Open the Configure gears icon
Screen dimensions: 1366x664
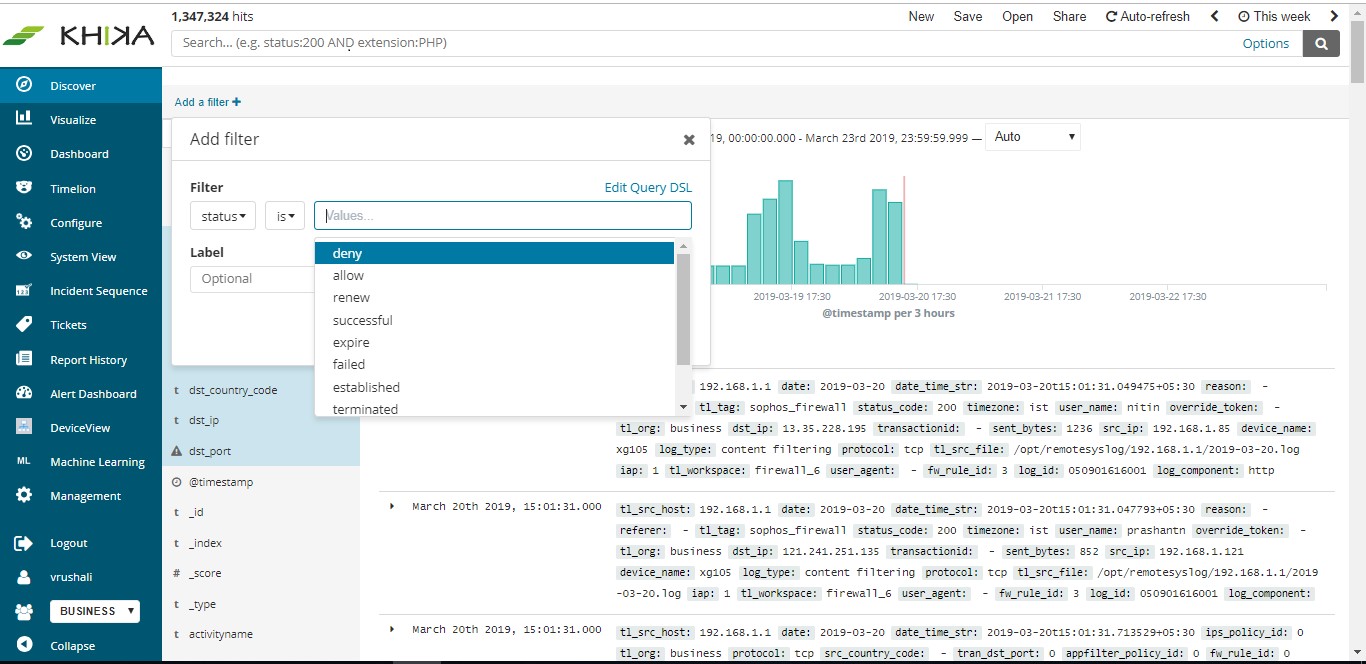pyautogui.click(x=24, y=222)
